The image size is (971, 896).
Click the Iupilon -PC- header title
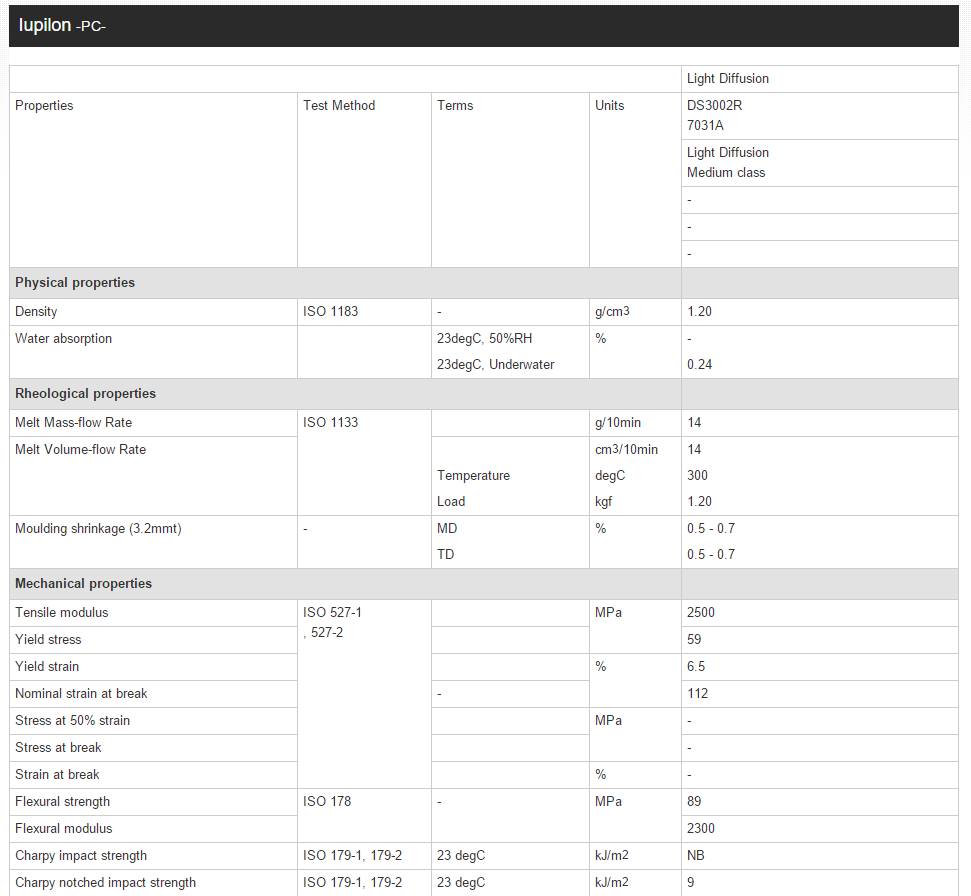62,25
